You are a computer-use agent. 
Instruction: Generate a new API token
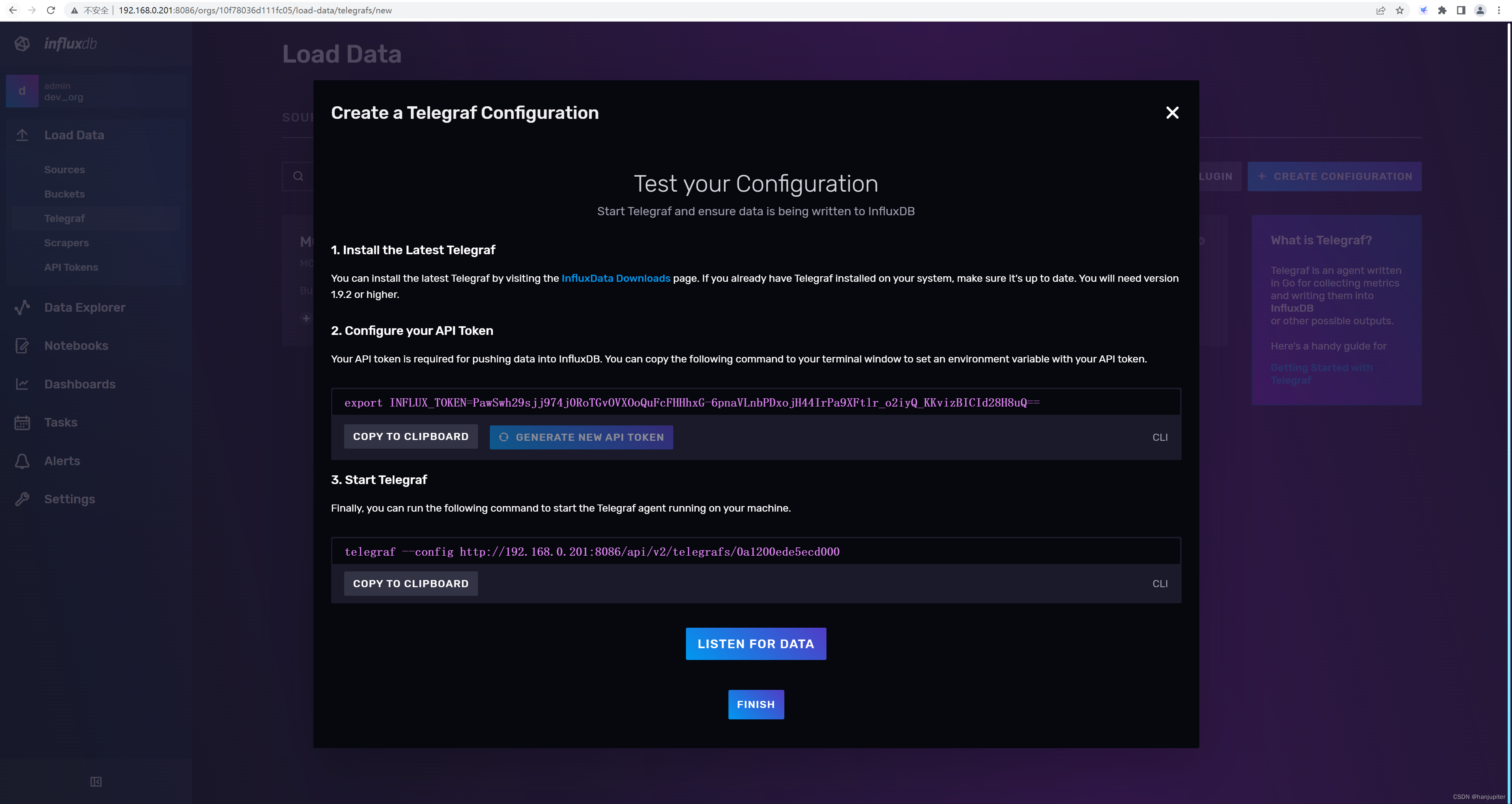(x=581, y=438)
